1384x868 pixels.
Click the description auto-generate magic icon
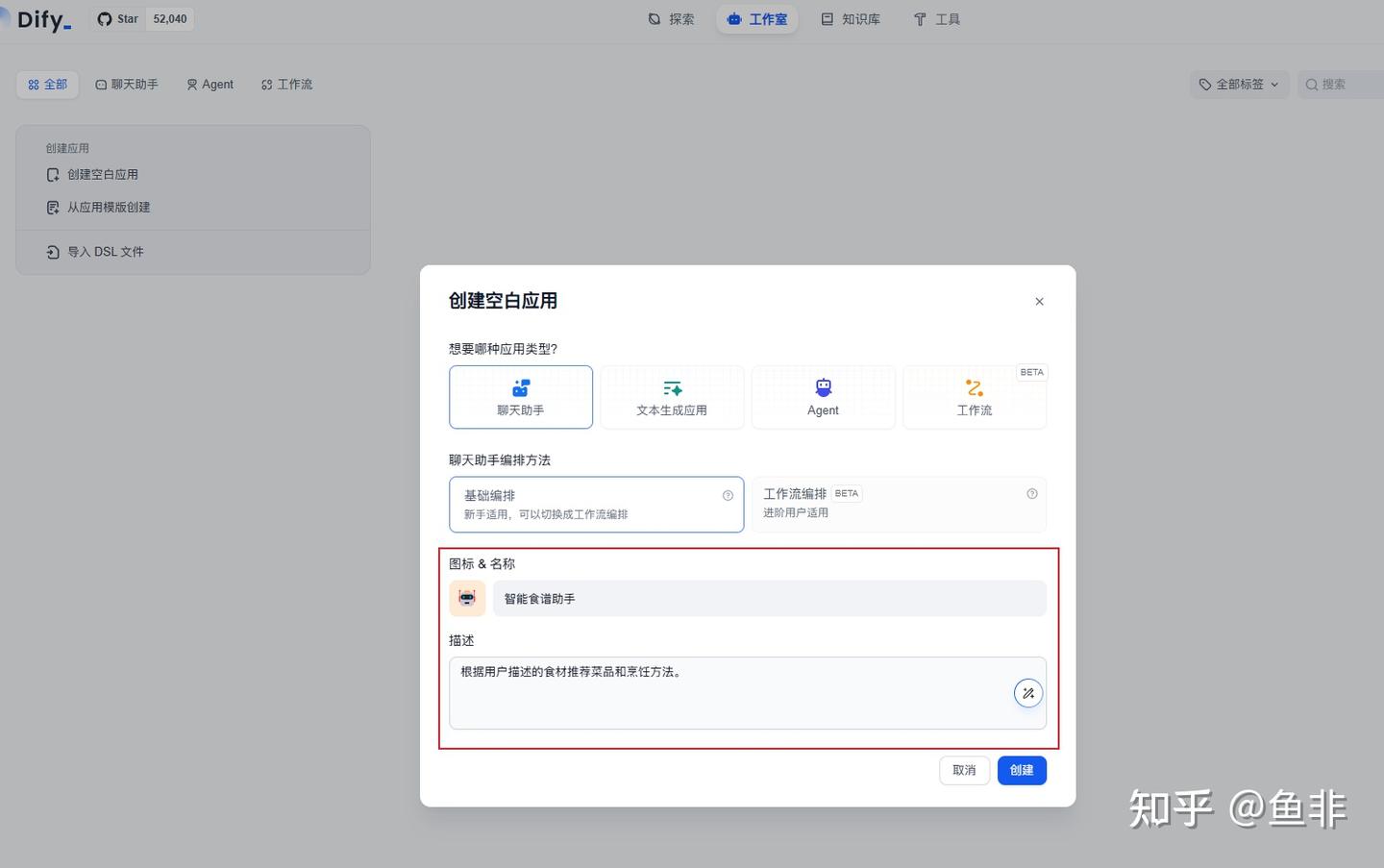click(1027, 692)
